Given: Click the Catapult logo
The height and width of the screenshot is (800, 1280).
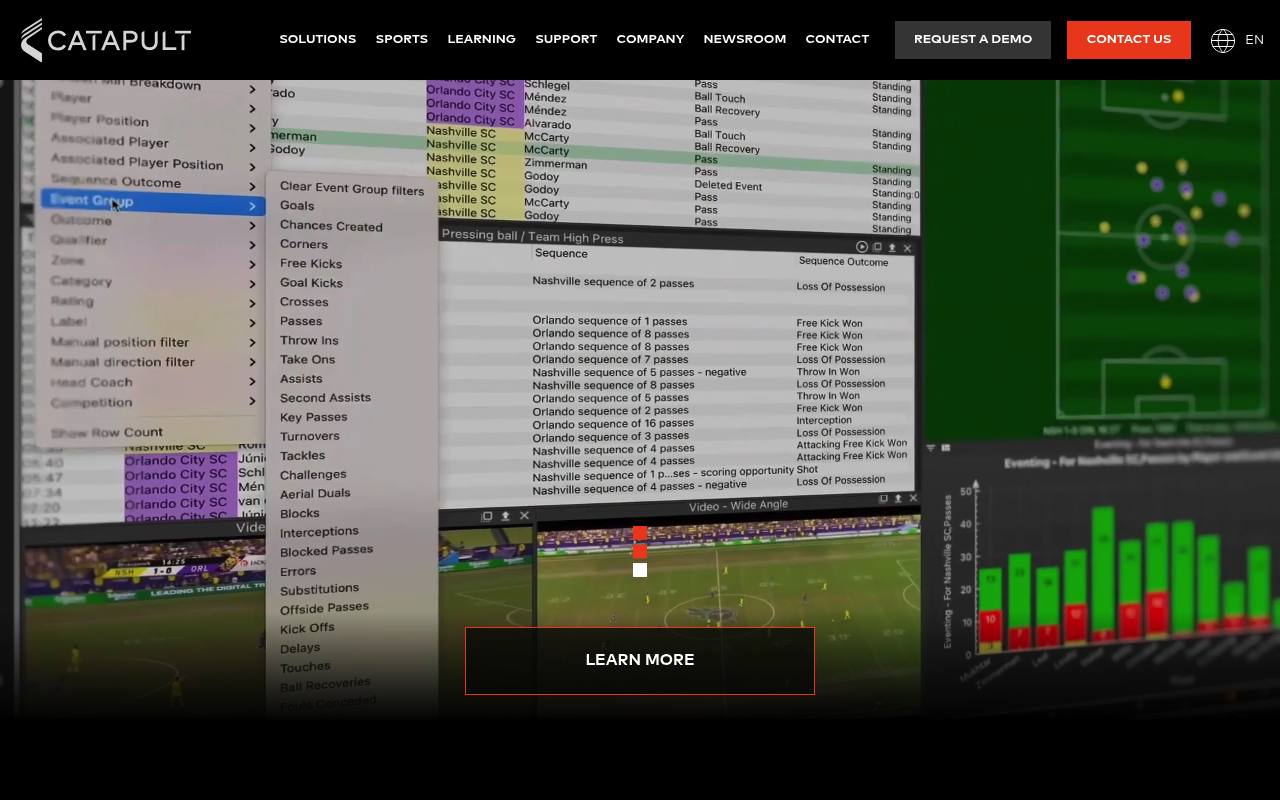Looking at the screenshot, I should pyautogui.click(x=106, y=40).
